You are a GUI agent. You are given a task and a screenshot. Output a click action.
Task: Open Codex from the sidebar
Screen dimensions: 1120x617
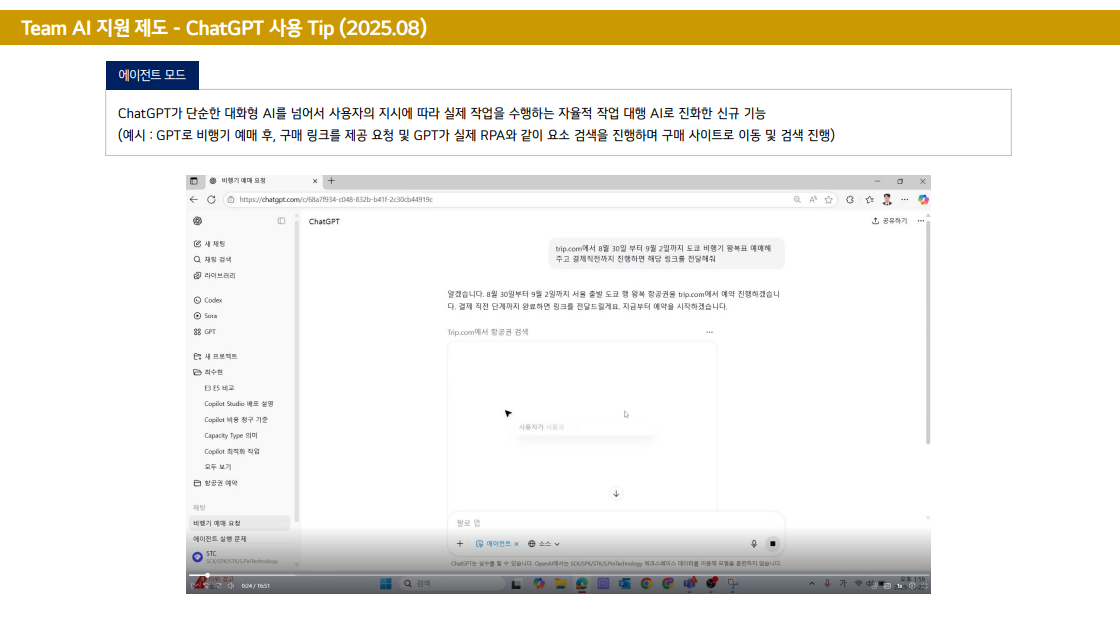coord(208,301)
